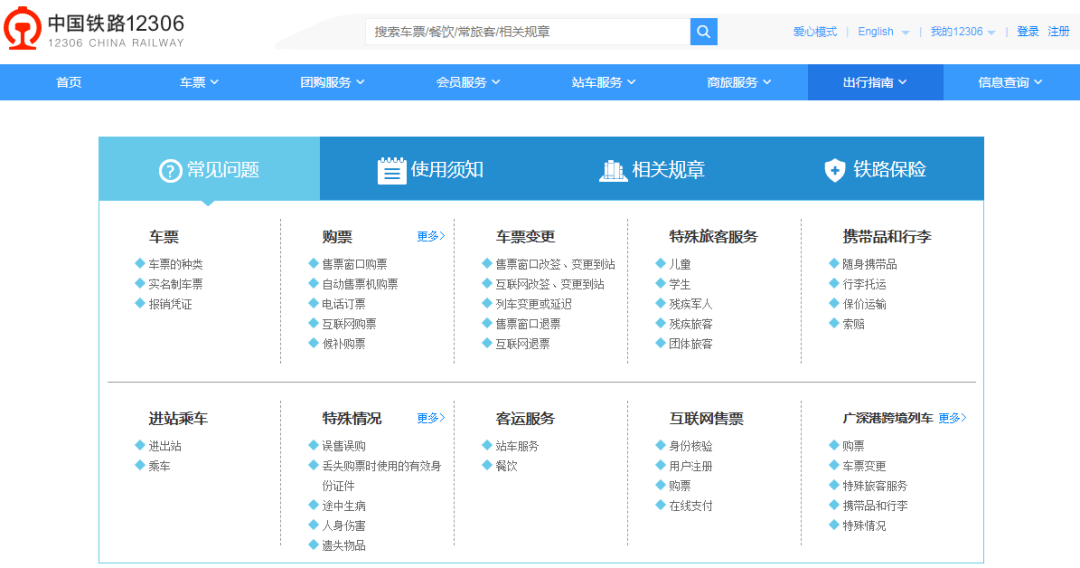Click the building icon beside 相关规章
Viewport: 1080px width, 568px height.
[613, 171]
